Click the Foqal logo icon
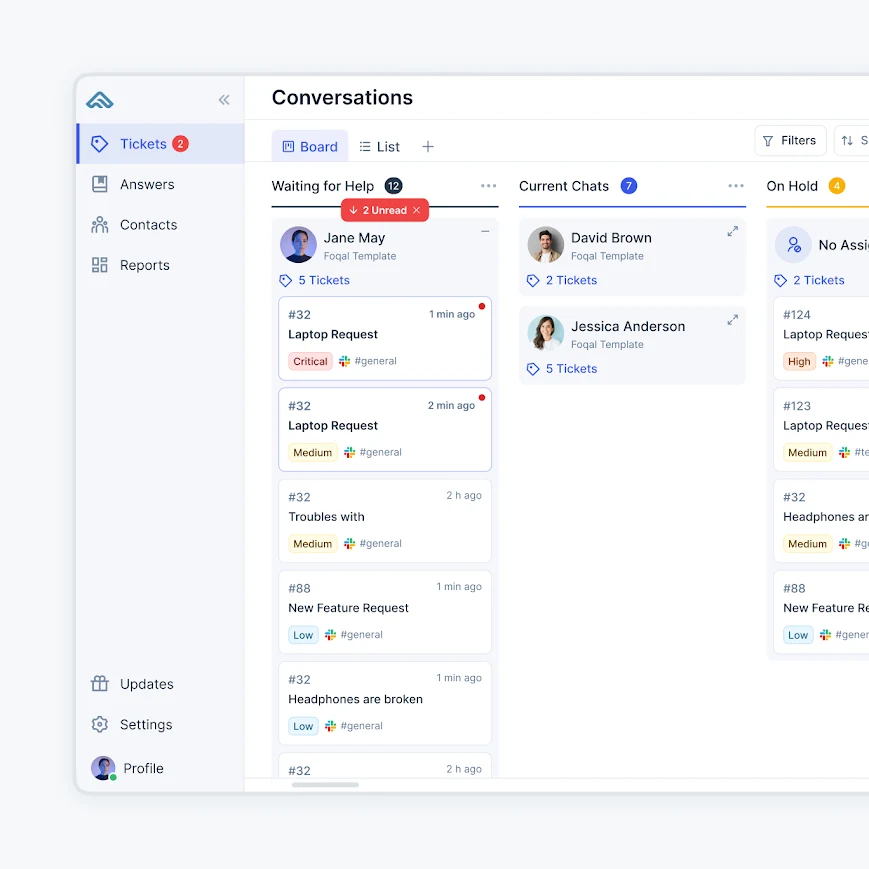The image size is (869, 869). pos(100,100)
